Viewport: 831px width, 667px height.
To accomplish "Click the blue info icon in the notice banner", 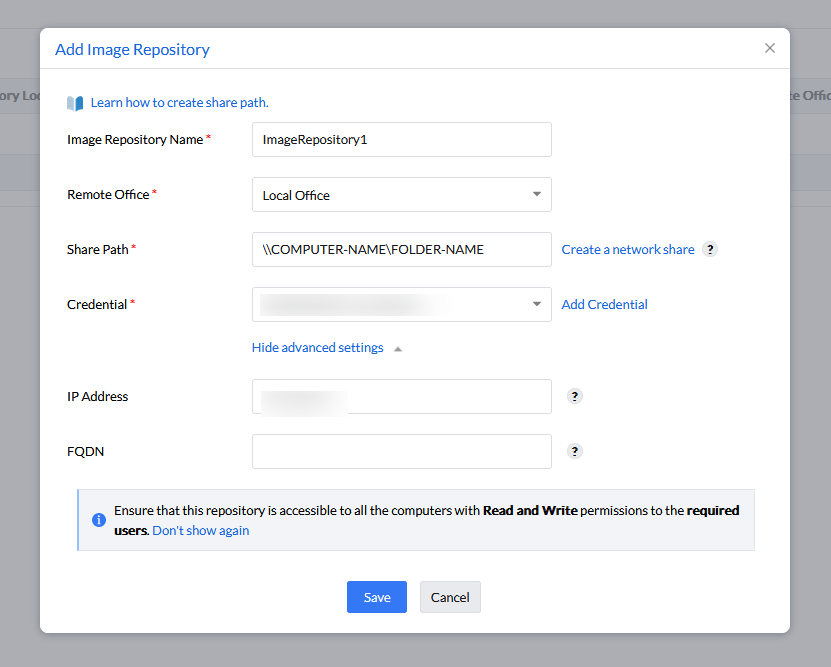I will pyautogui.click(x=99, y=520).
